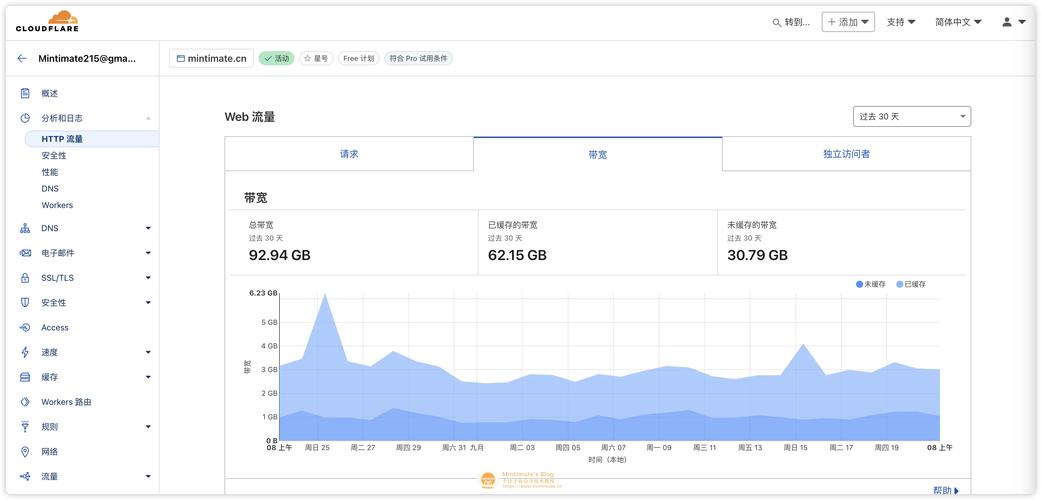
Task: Switch to the 请求 tab
Action: pyautogui.click(x=349, y=154)
